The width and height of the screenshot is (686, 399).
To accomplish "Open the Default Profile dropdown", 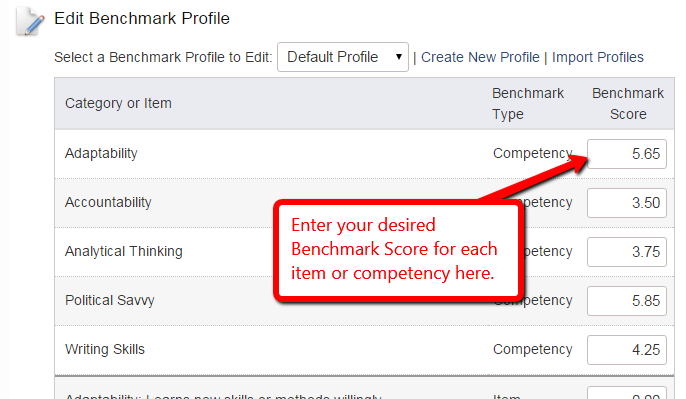I will tap(343, 57).
